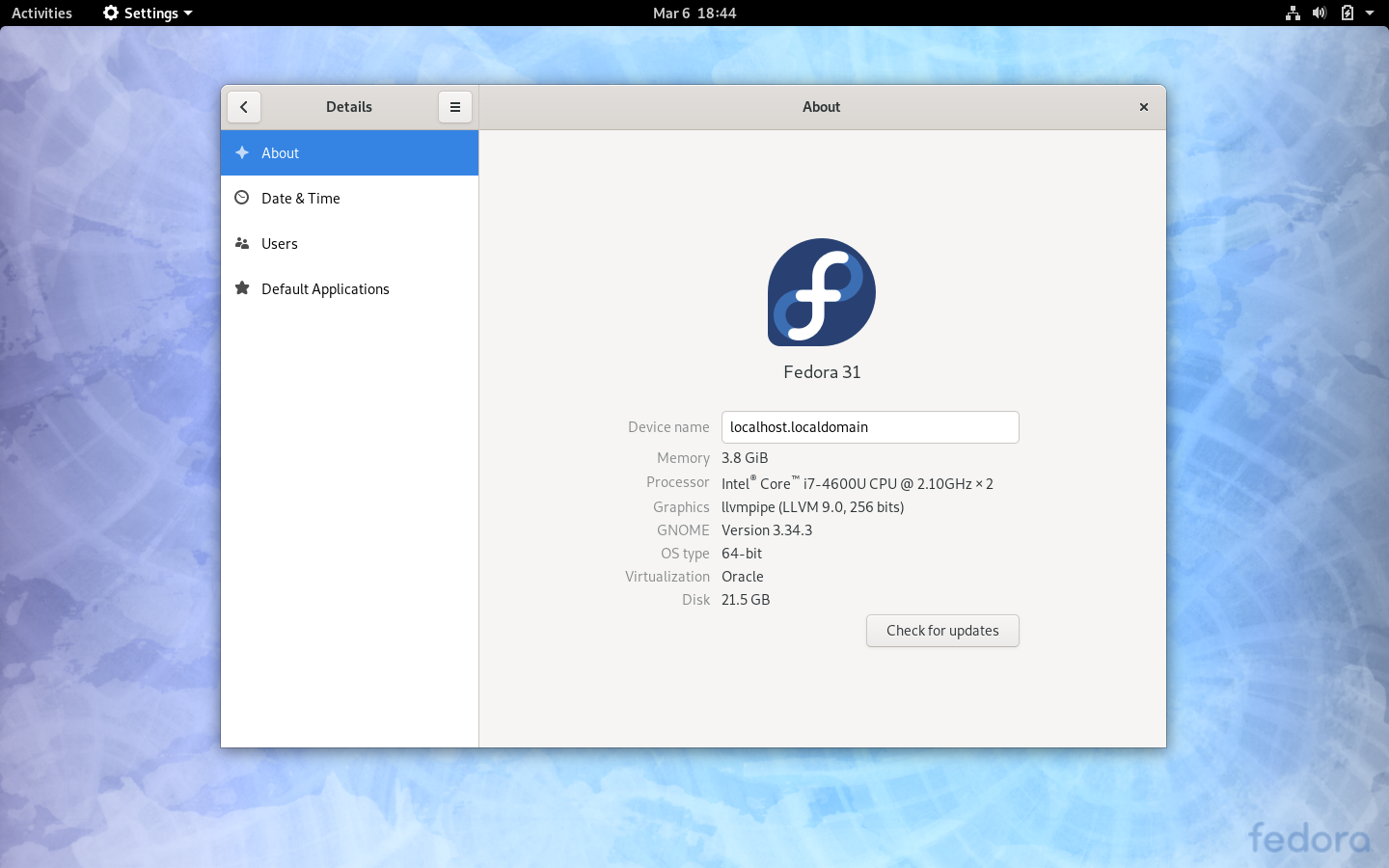
Task: Click the Date & Time clock icon
Action: (x=242, y=198)
